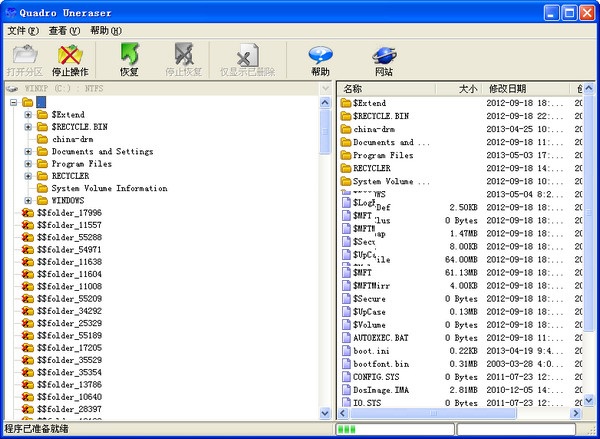Select deleted folder $$folder_17996 in tree
This screenshot has width=600, height=439.
pos(69,213)
